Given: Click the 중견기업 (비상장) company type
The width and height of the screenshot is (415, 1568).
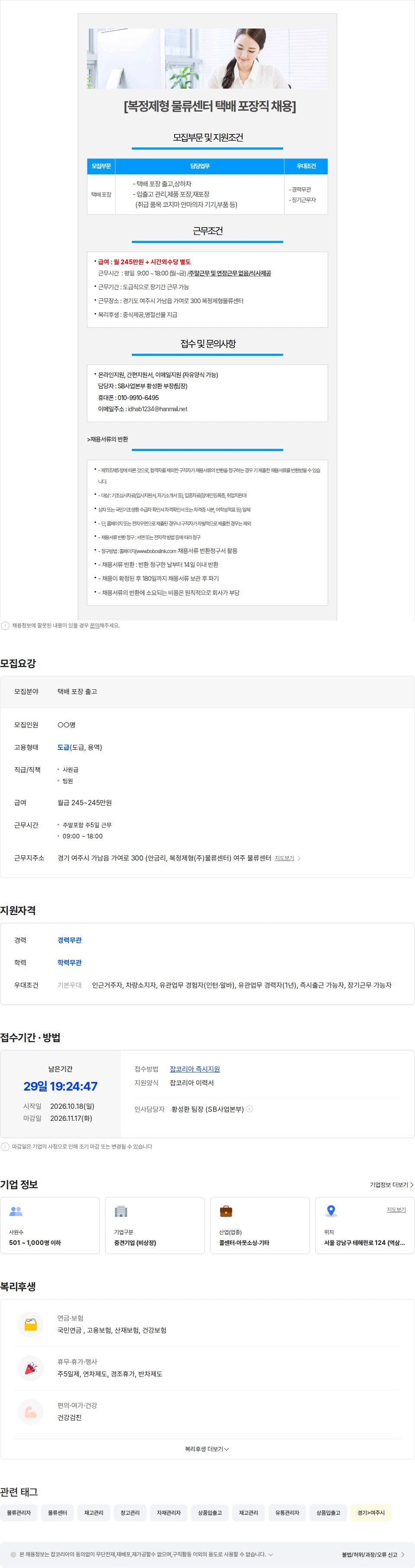Looking at the screenshot, I should pyautogui.click(x=135, y=1242).
